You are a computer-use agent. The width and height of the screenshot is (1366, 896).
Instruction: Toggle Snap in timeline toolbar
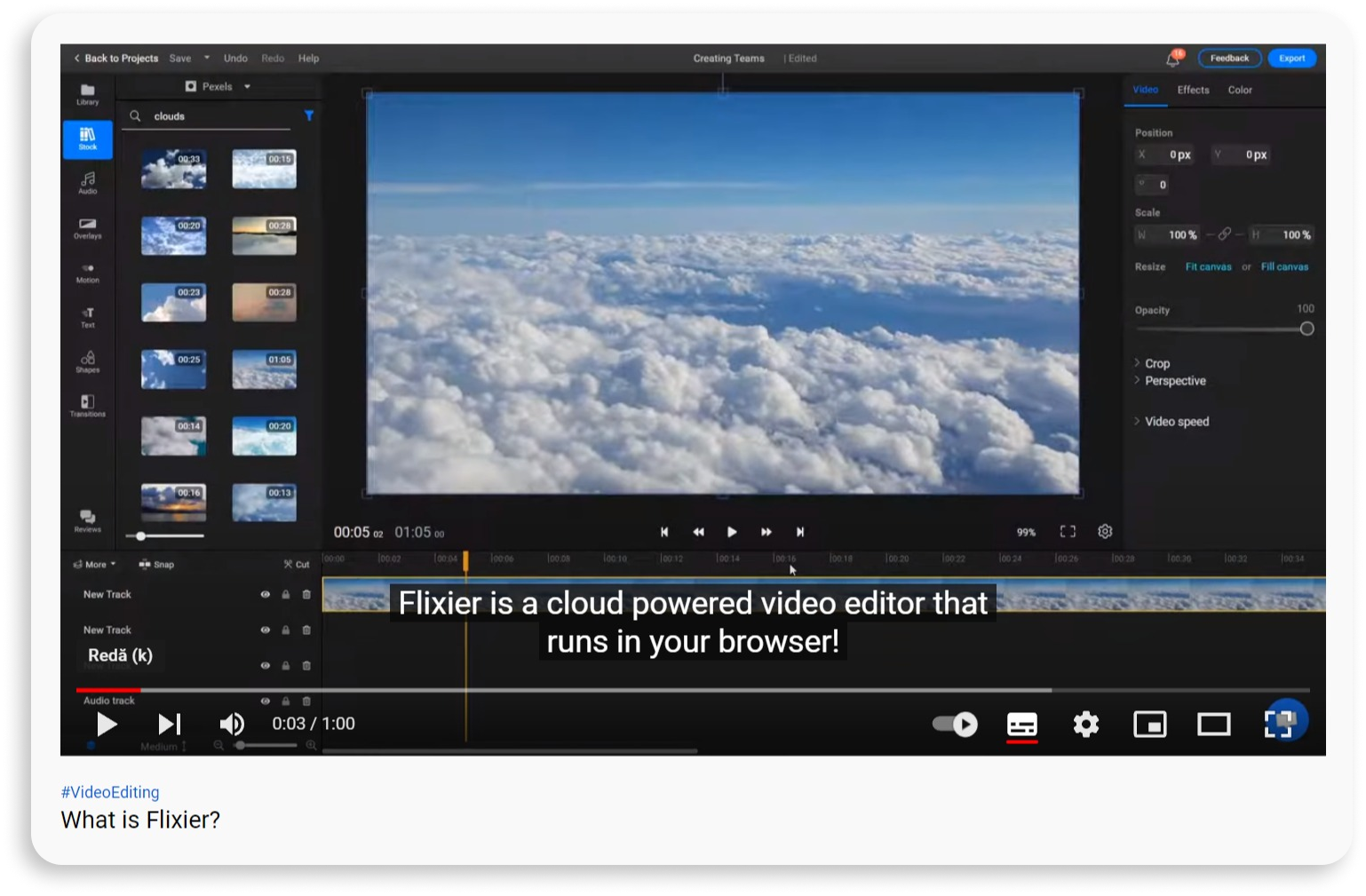coord(156,565)
